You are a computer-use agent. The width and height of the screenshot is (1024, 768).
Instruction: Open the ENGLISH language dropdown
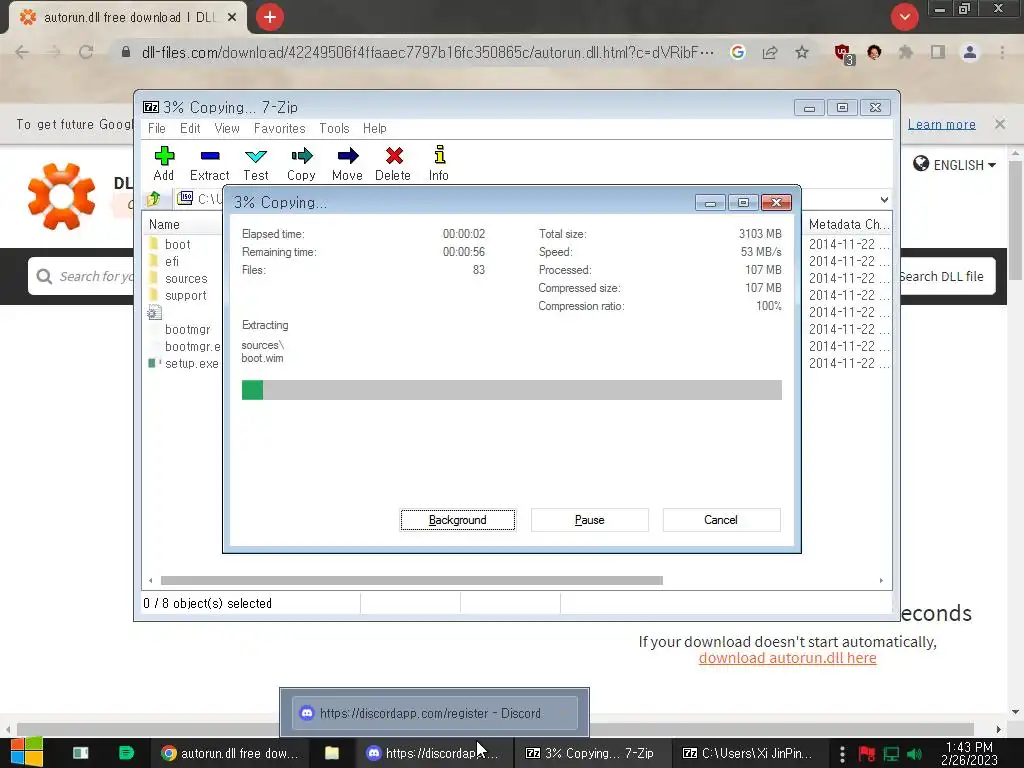point(954,165)
